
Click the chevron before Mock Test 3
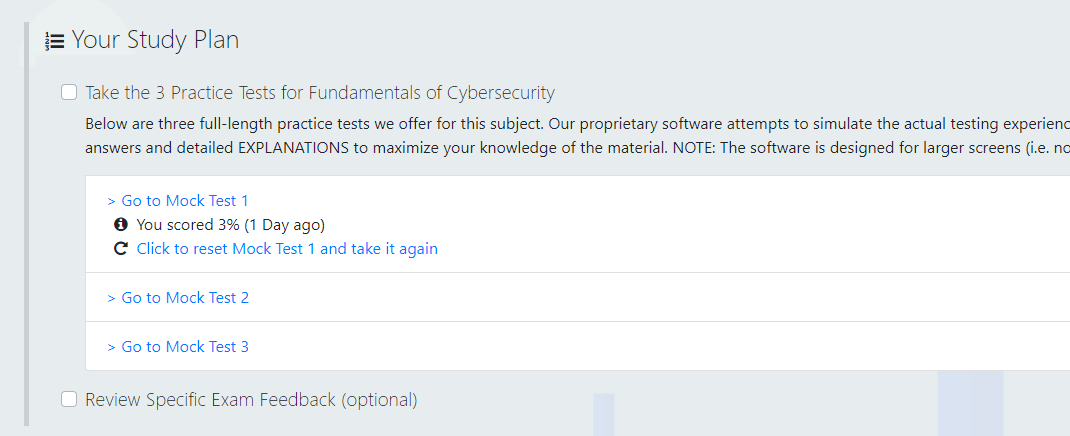[112, 347]
